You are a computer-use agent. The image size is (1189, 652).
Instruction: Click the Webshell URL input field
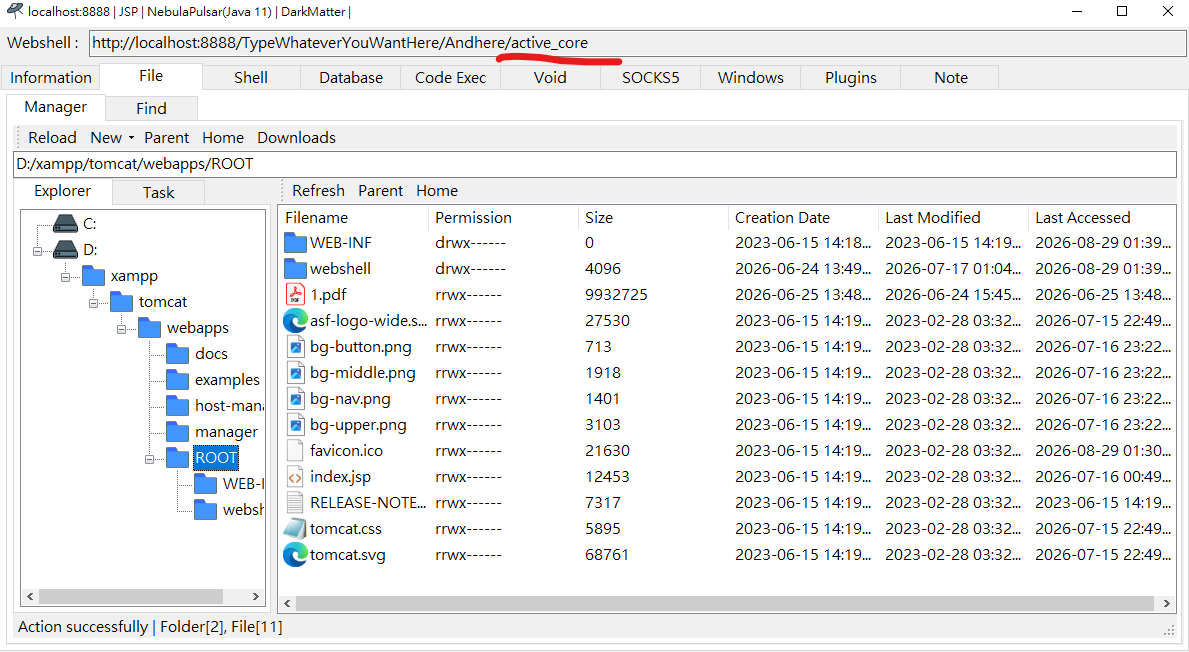638,43
